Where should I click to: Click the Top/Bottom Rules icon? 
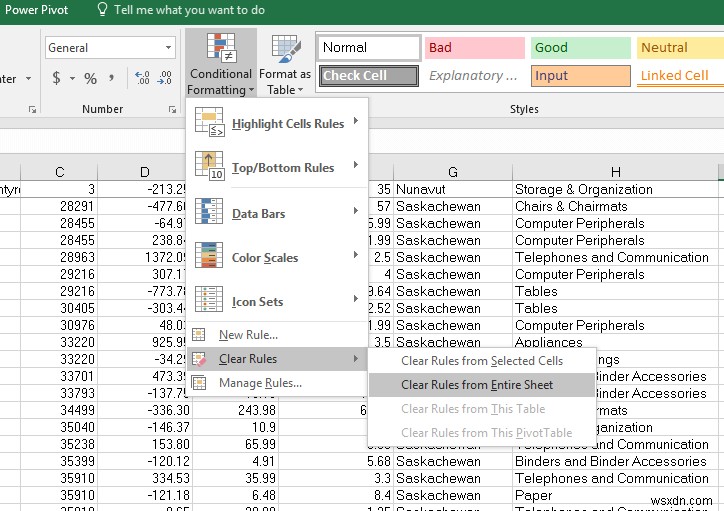(x=209, y=166)
